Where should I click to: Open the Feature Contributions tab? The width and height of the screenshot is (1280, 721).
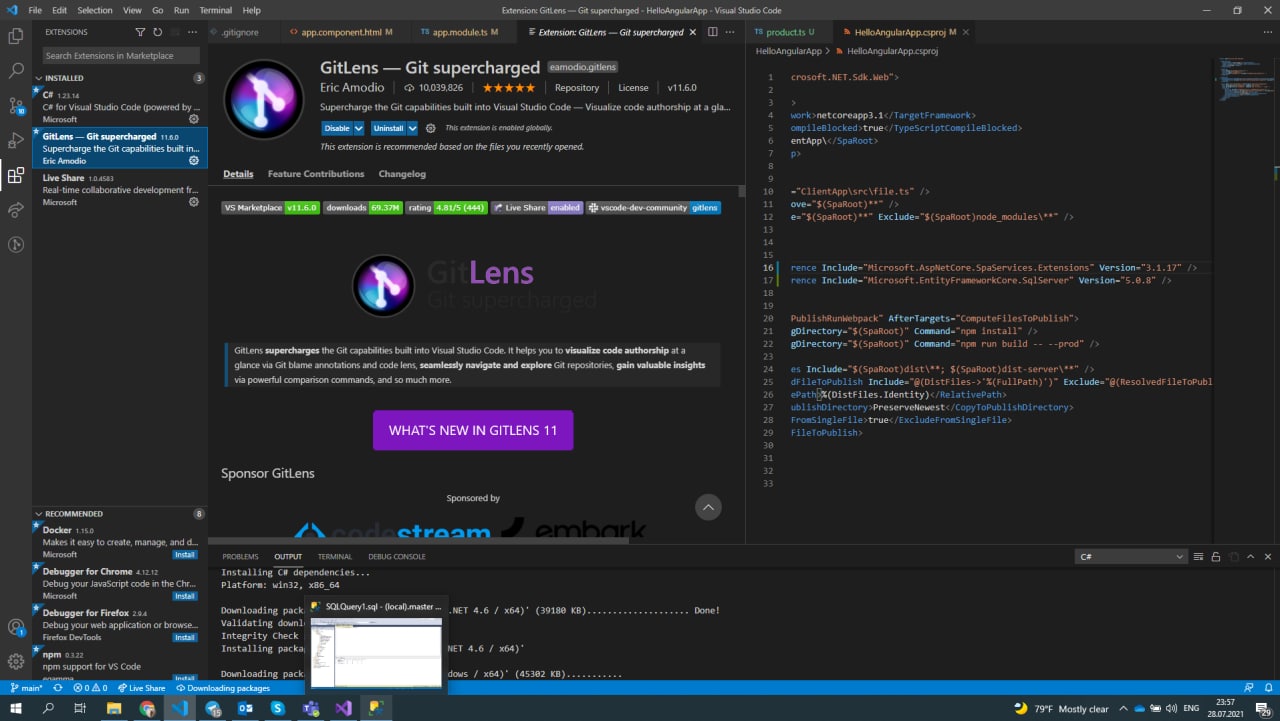tap(316, 174)
